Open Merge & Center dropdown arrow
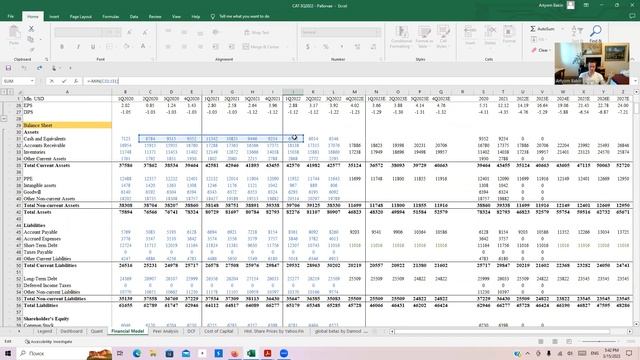Screen dimensions: 640x360 click(287, 47)
